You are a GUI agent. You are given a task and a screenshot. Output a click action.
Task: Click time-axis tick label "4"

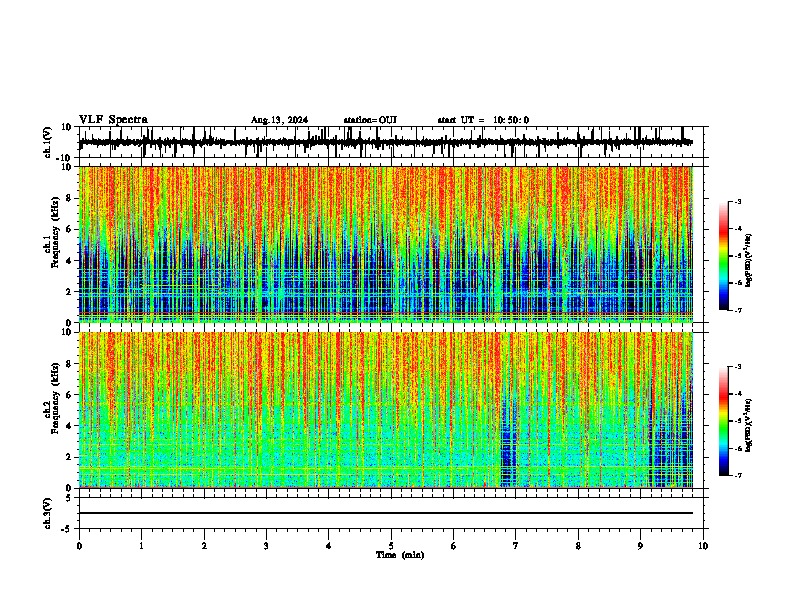click(329, 546)
